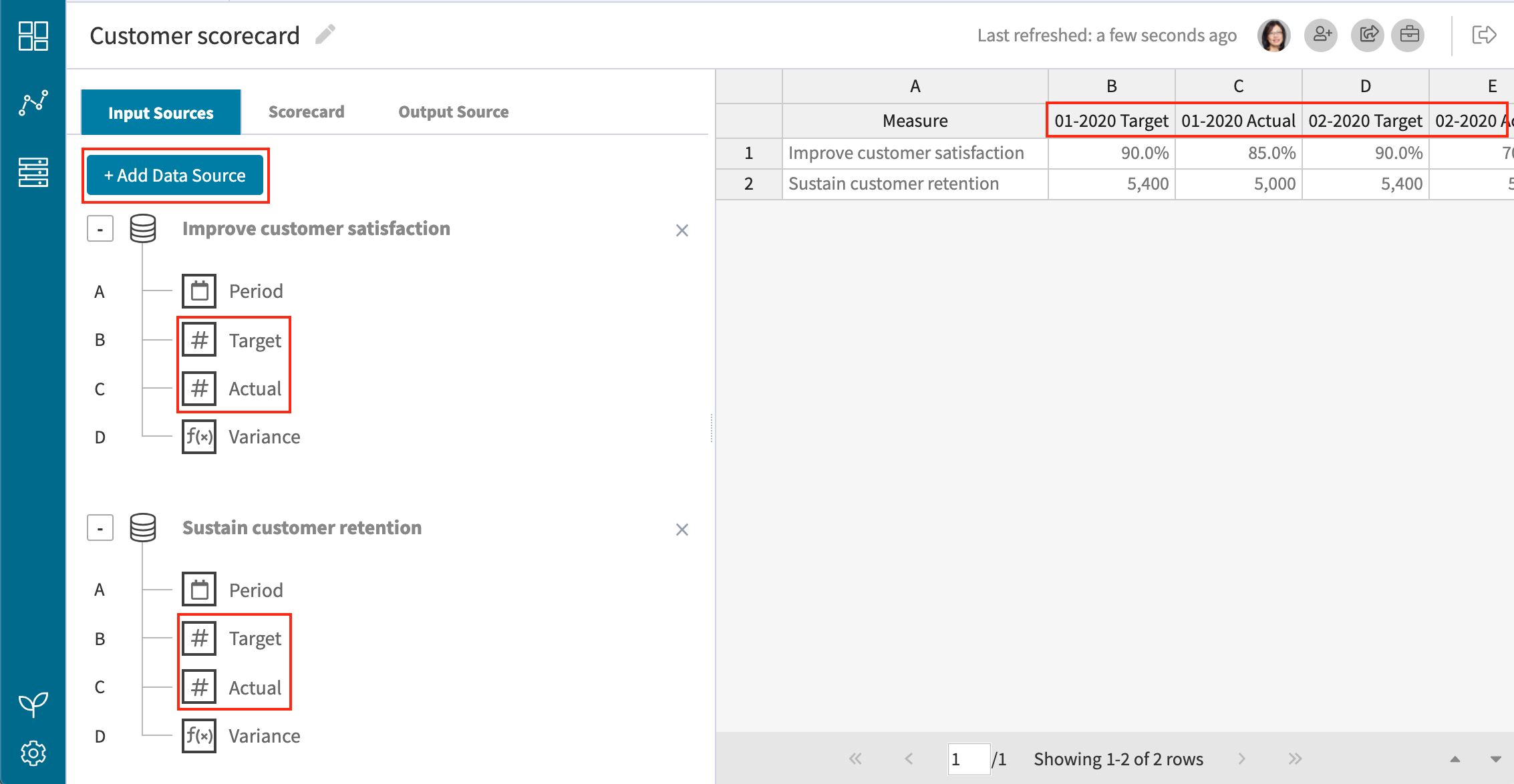Open the share icon next to the avatar
This screenshot has width=1514, height=784.
tap(1367, 35)
